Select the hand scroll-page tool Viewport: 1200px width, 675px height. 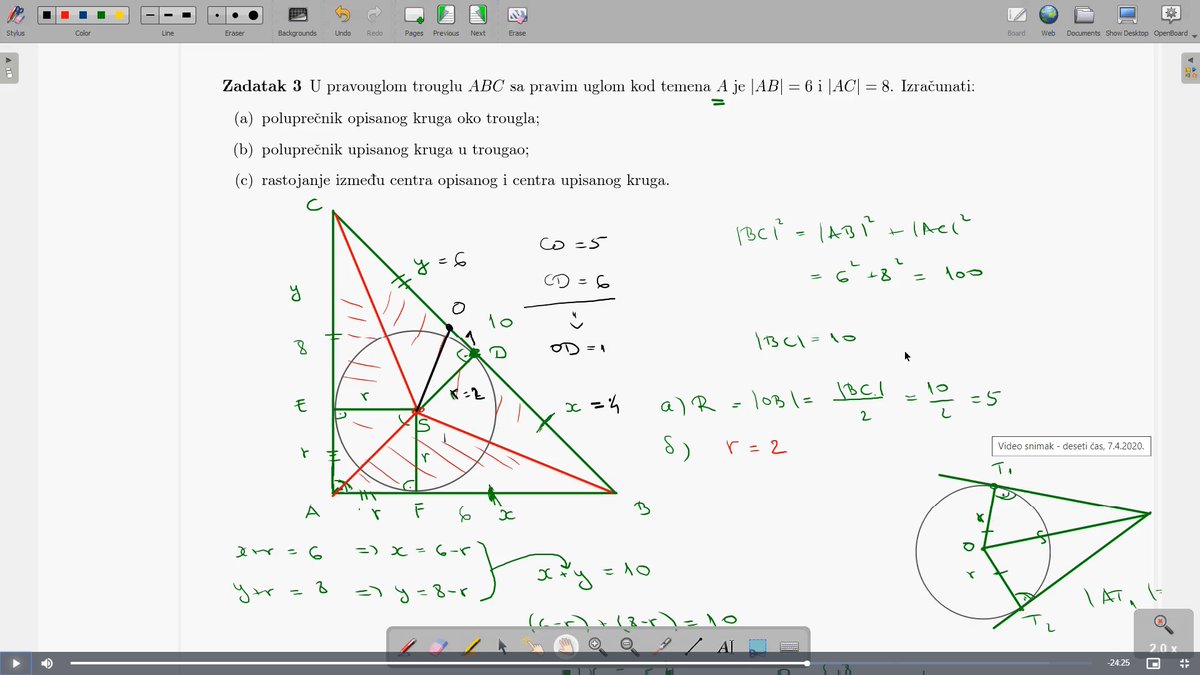pos(566,646)
